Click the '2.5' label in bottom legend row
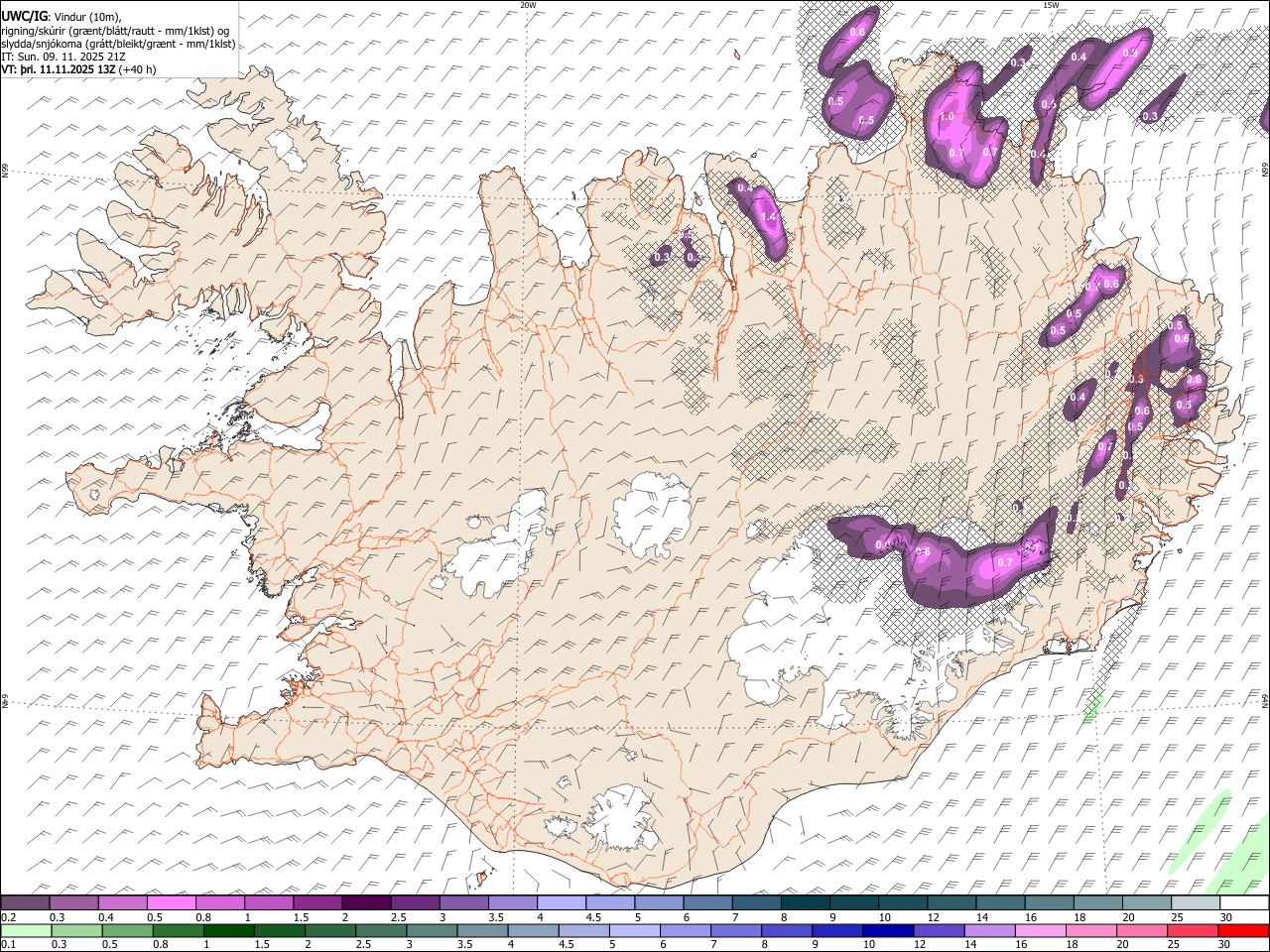 pos(364,944)
